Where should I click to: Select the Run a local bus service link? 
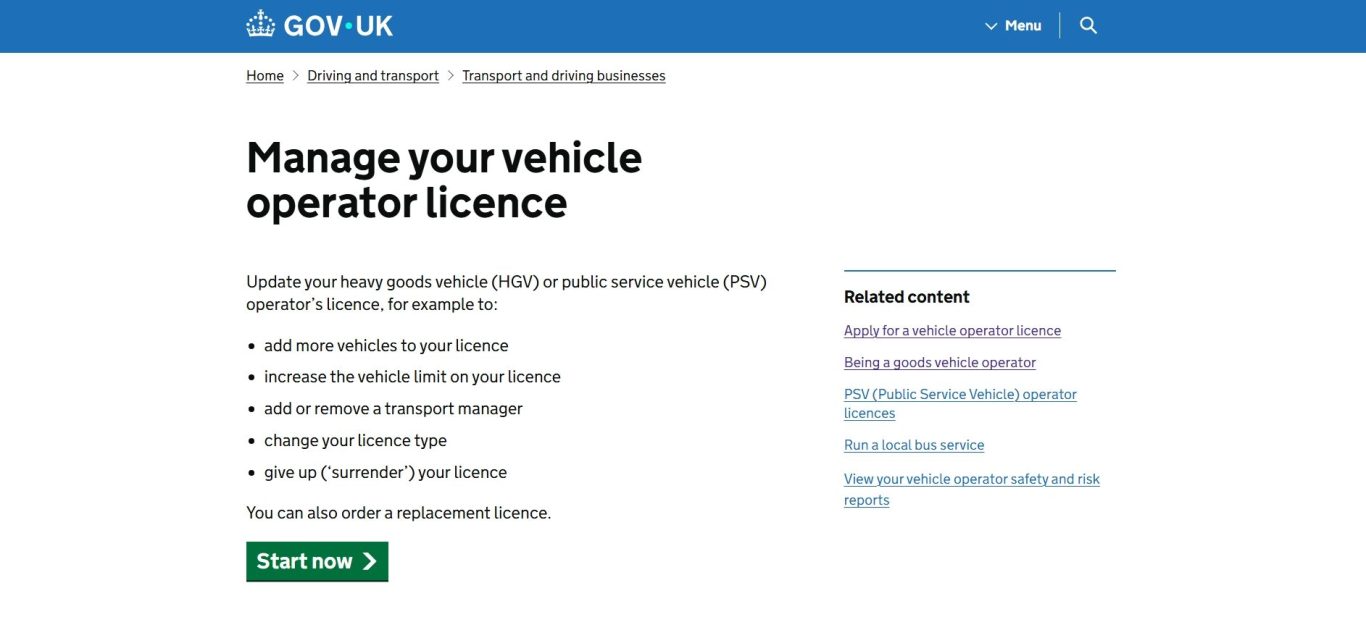(913, 446)
